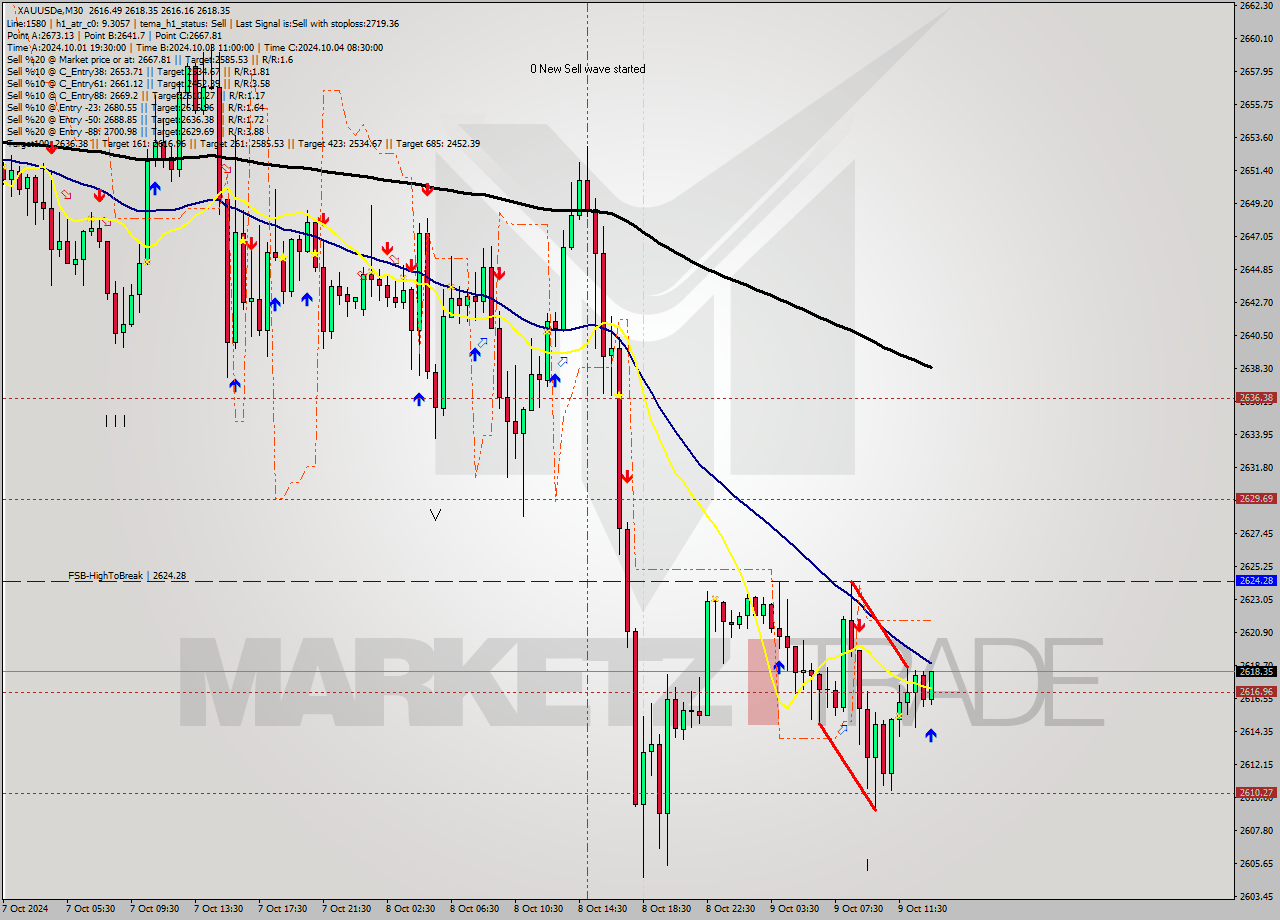
Task: Select the 'Sell %20 @ Entry -88' line
Action: [135, 131]
